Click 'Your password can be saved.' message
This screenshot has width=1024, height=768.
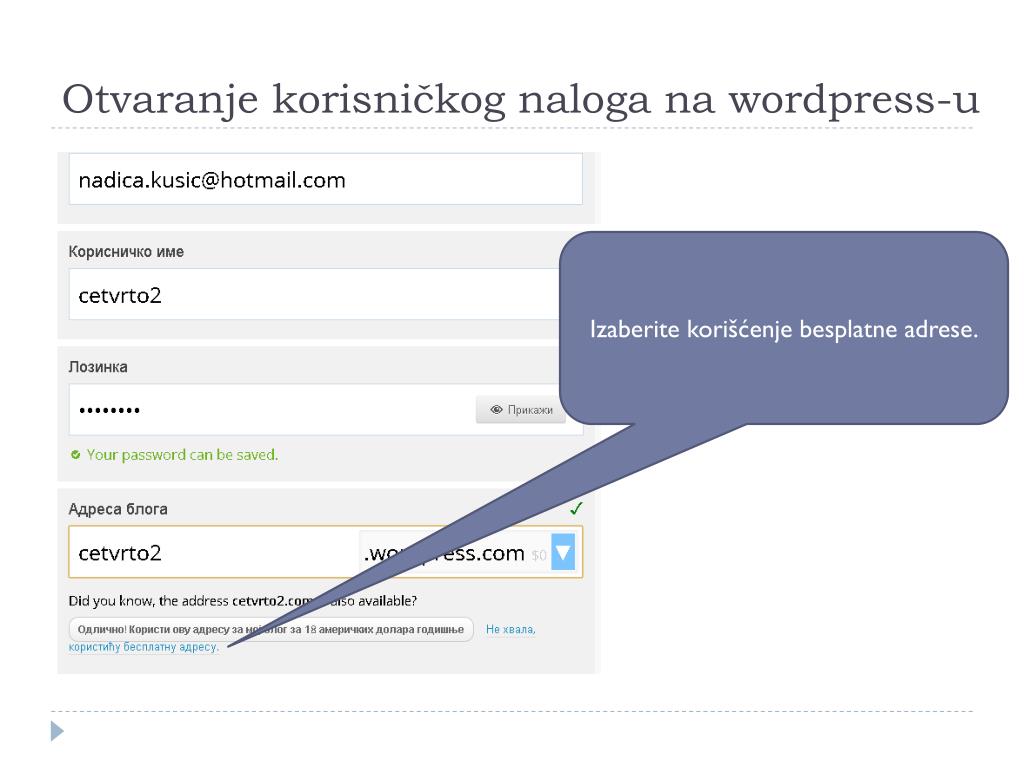182,455
